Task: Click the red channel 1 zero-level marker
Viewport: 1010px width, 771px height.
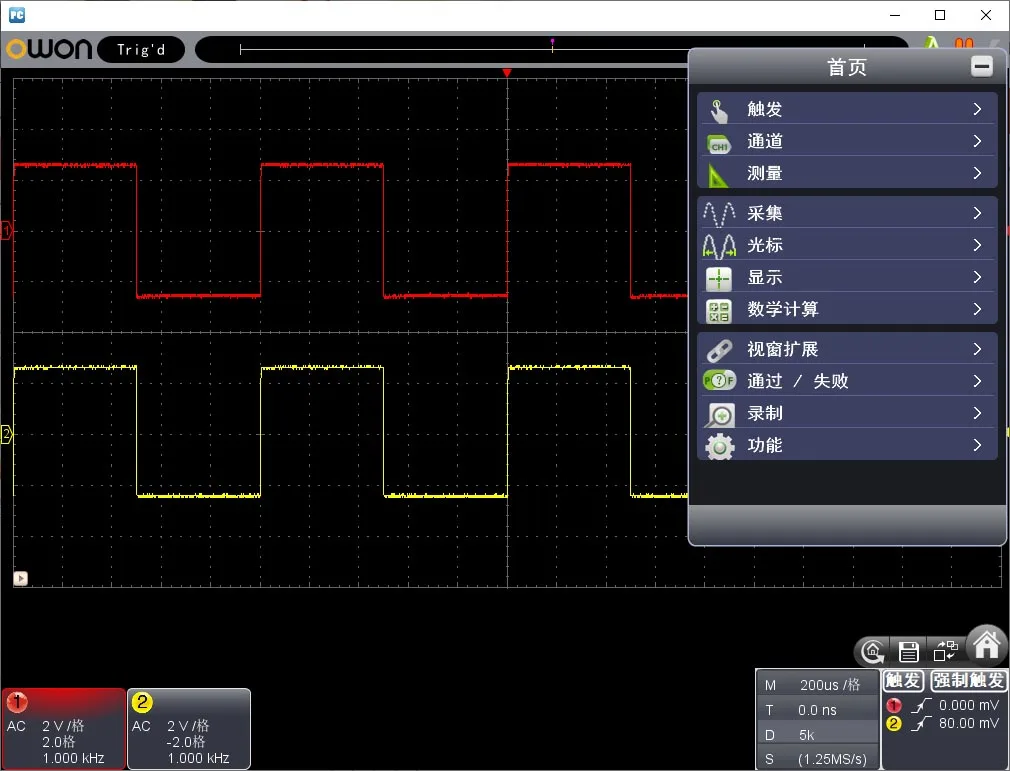Action: [6, 231]
